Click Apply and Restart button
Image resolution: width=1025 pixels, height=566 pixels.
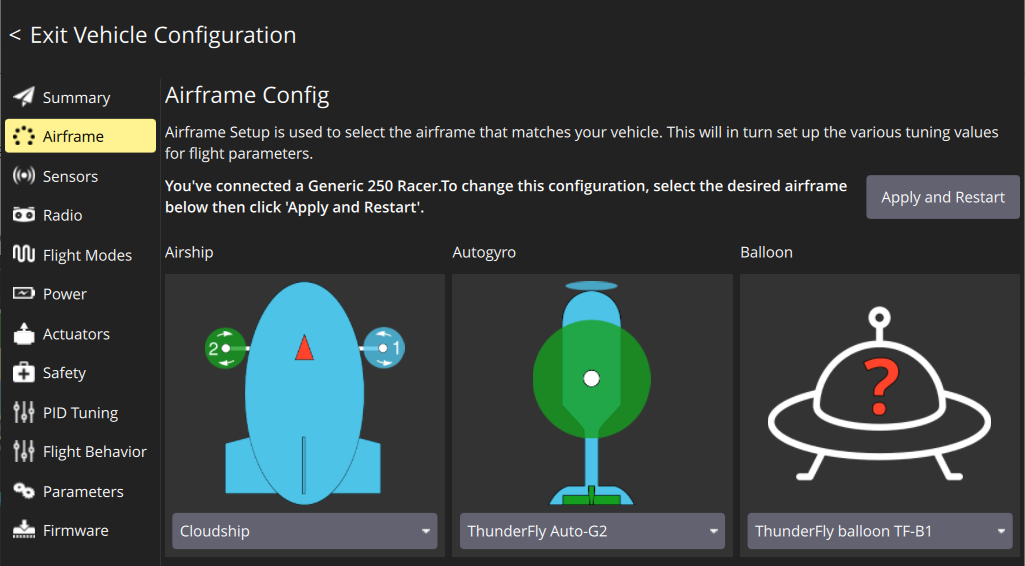pyautogui.click(x=943, y=197)
